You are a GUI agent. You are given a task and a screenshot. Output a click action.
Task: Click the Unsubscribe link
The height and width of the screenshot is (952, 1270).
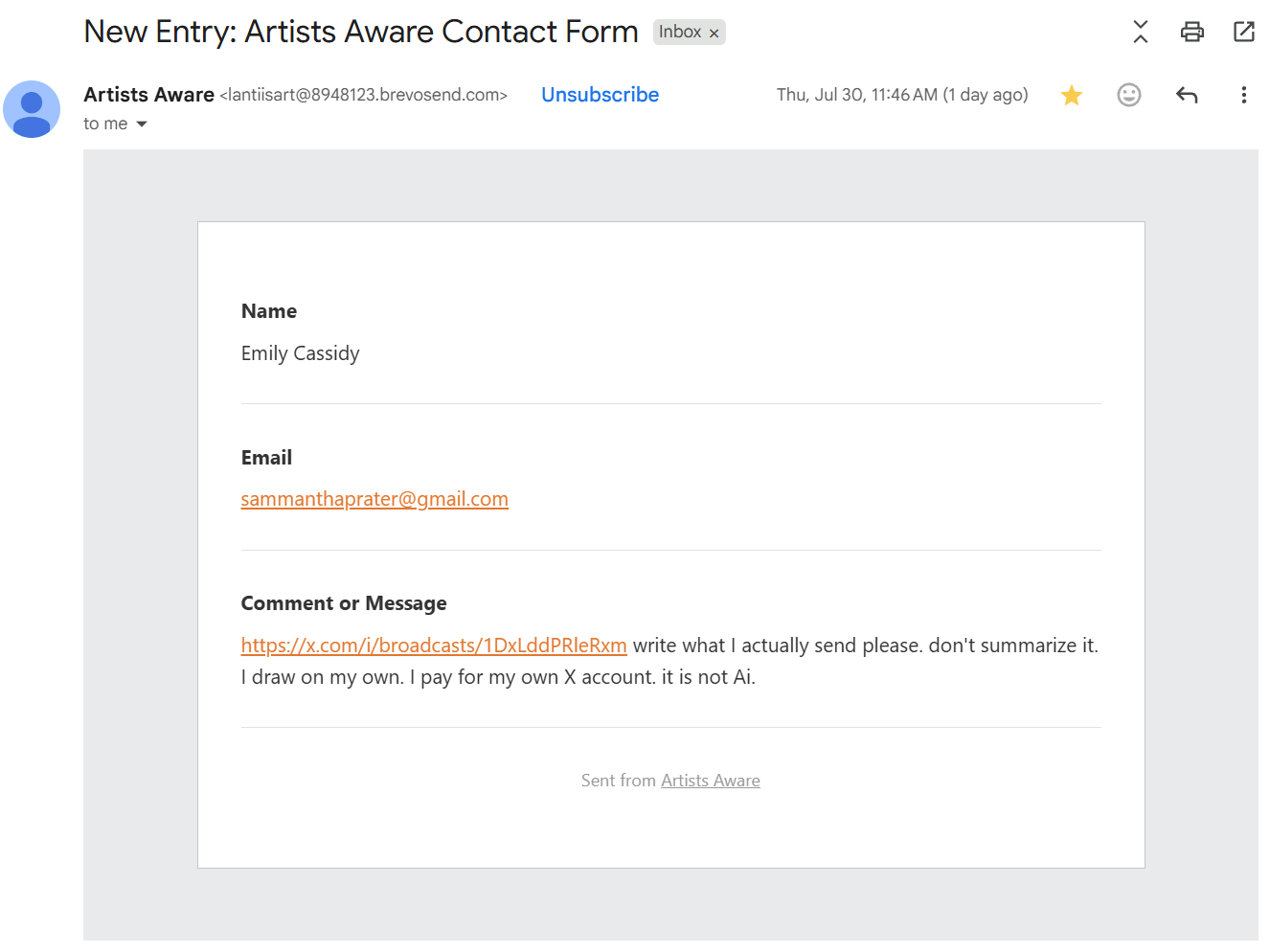coord(600,95)
